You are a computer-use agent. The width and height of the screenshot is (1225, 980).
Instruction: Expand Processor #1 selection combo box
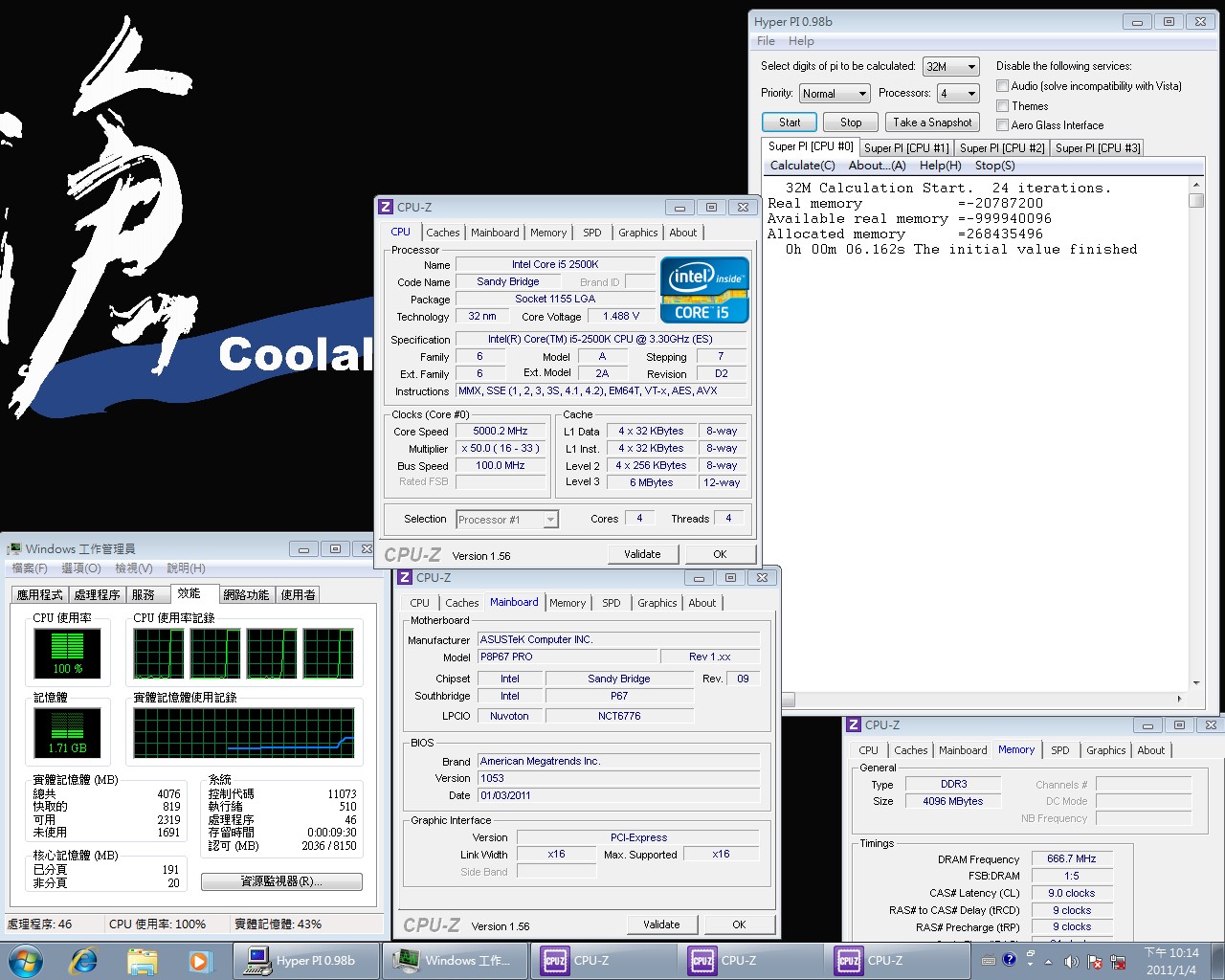coord(506,520)
